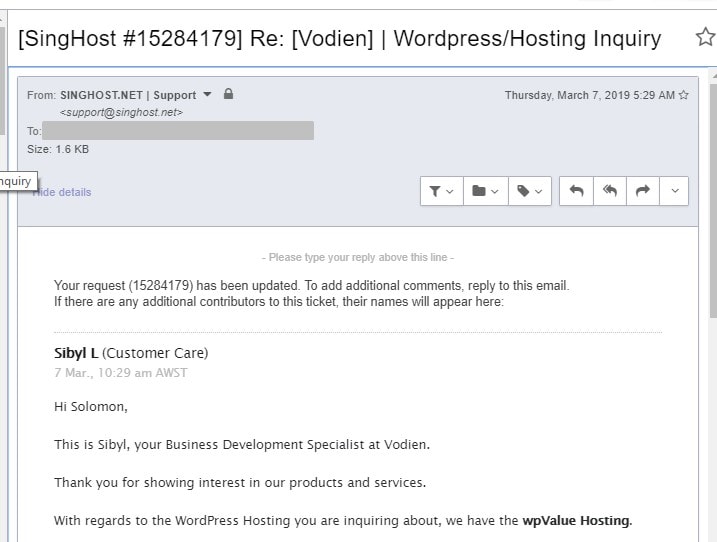Click the left pane scrollbar

pos(3,80)
